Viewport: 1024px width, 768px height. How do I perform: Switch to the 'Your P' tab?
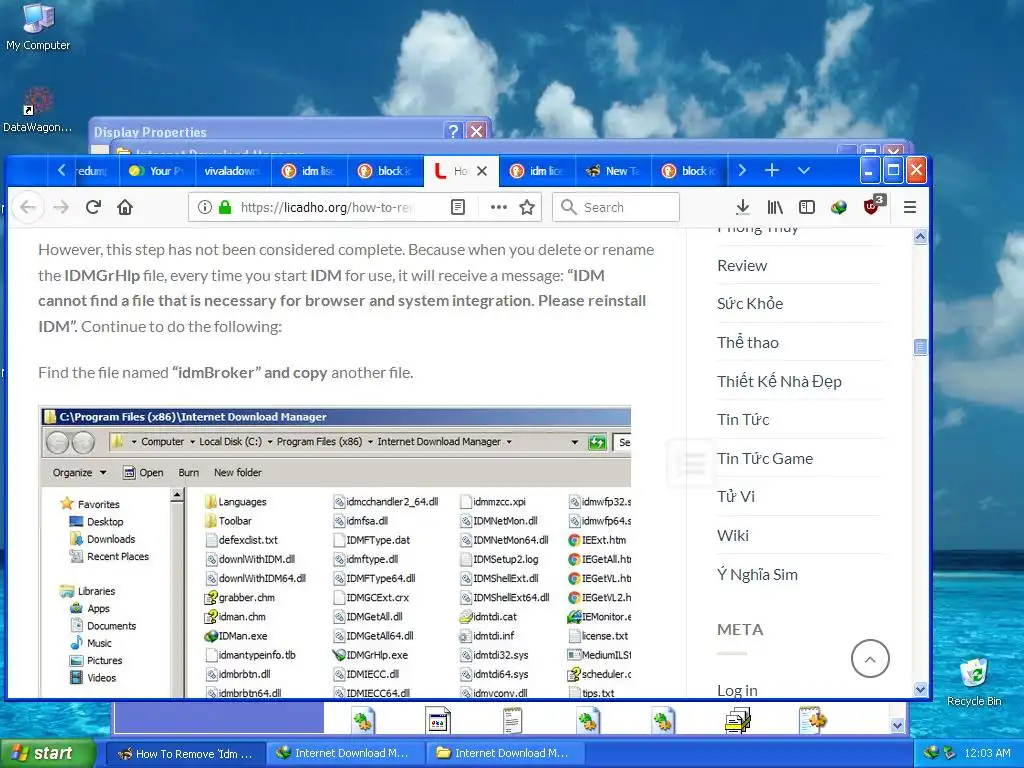pos(157,171)
